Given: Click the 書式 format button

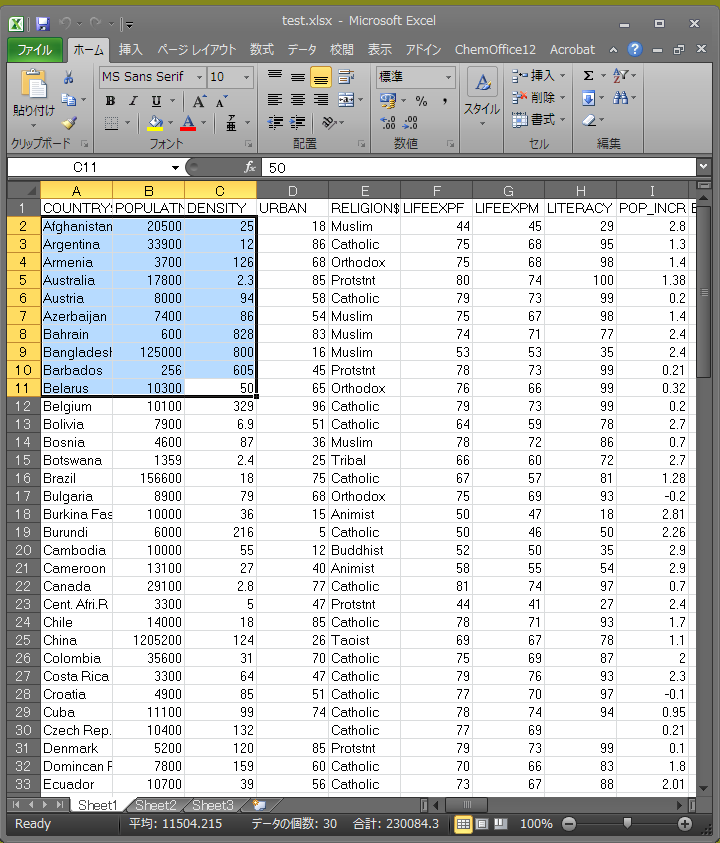Looking at the screenshot, I should click(538, 120).
